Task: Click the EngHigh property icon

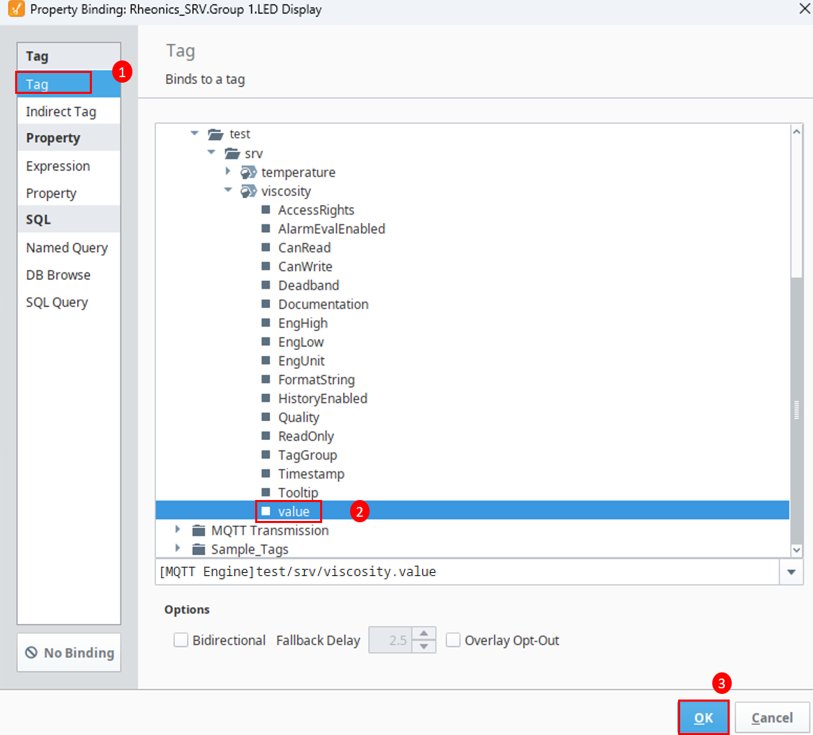Action: tap(266, 322)
